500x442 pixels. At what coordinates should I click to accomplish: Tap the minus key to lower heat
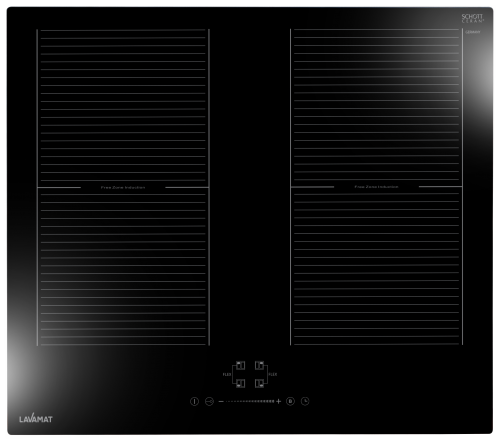tap(221, 401)
